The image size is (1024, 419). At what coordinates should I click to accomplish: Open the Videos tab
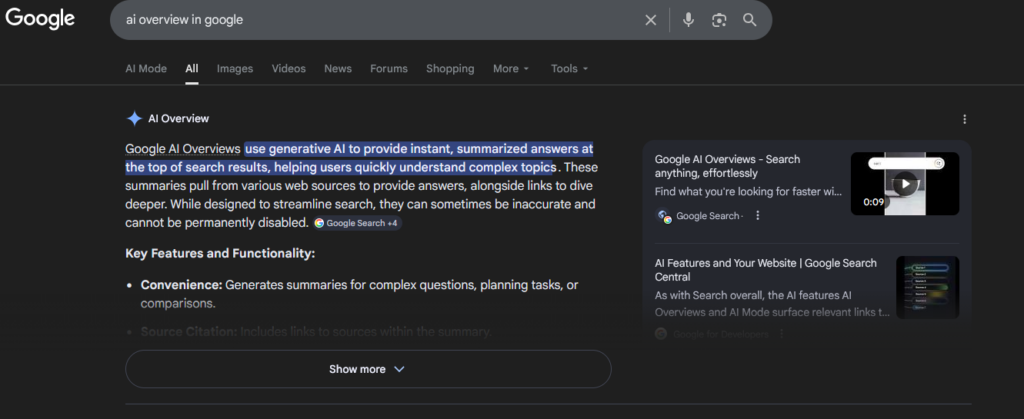(289, 69)
